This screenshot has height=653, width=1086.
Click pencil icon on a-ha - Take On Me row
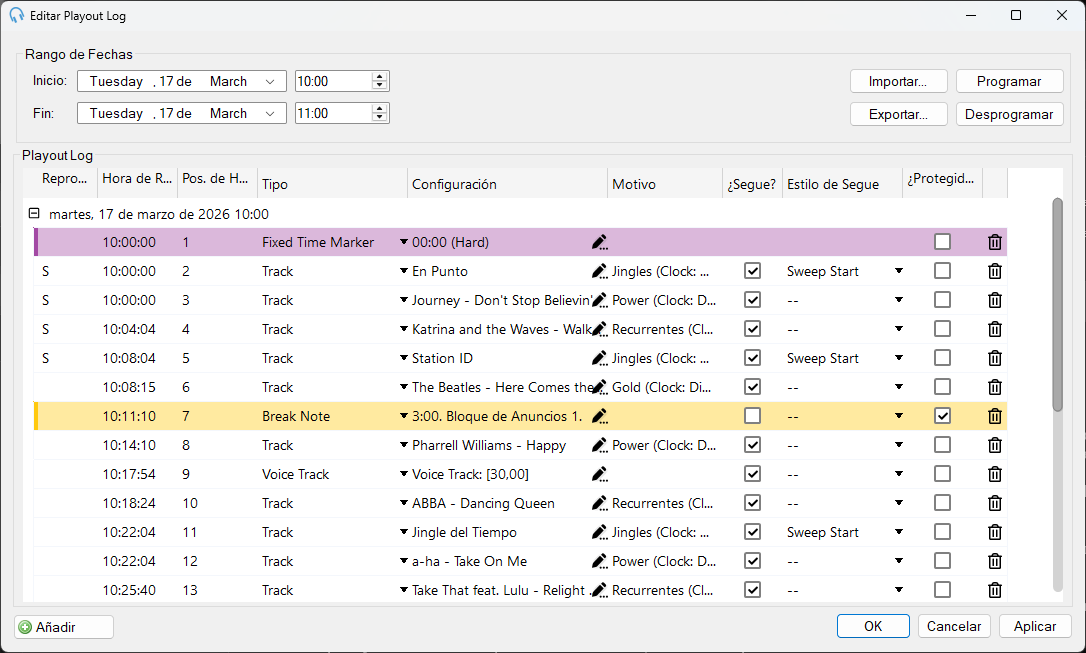600,562
